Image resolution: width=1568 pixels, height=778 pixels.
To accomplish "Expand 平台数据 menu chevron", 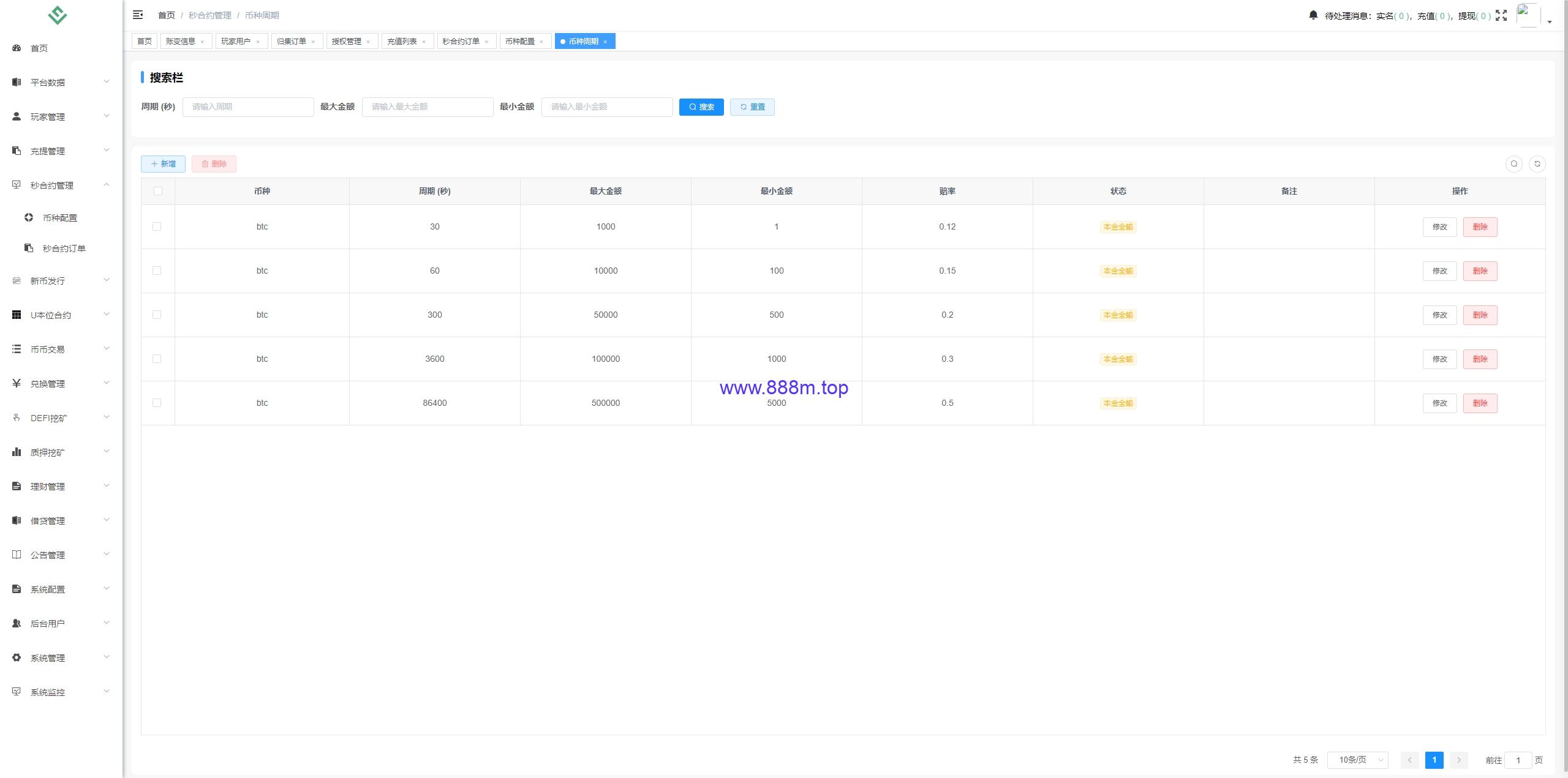I will click(107, 81).
